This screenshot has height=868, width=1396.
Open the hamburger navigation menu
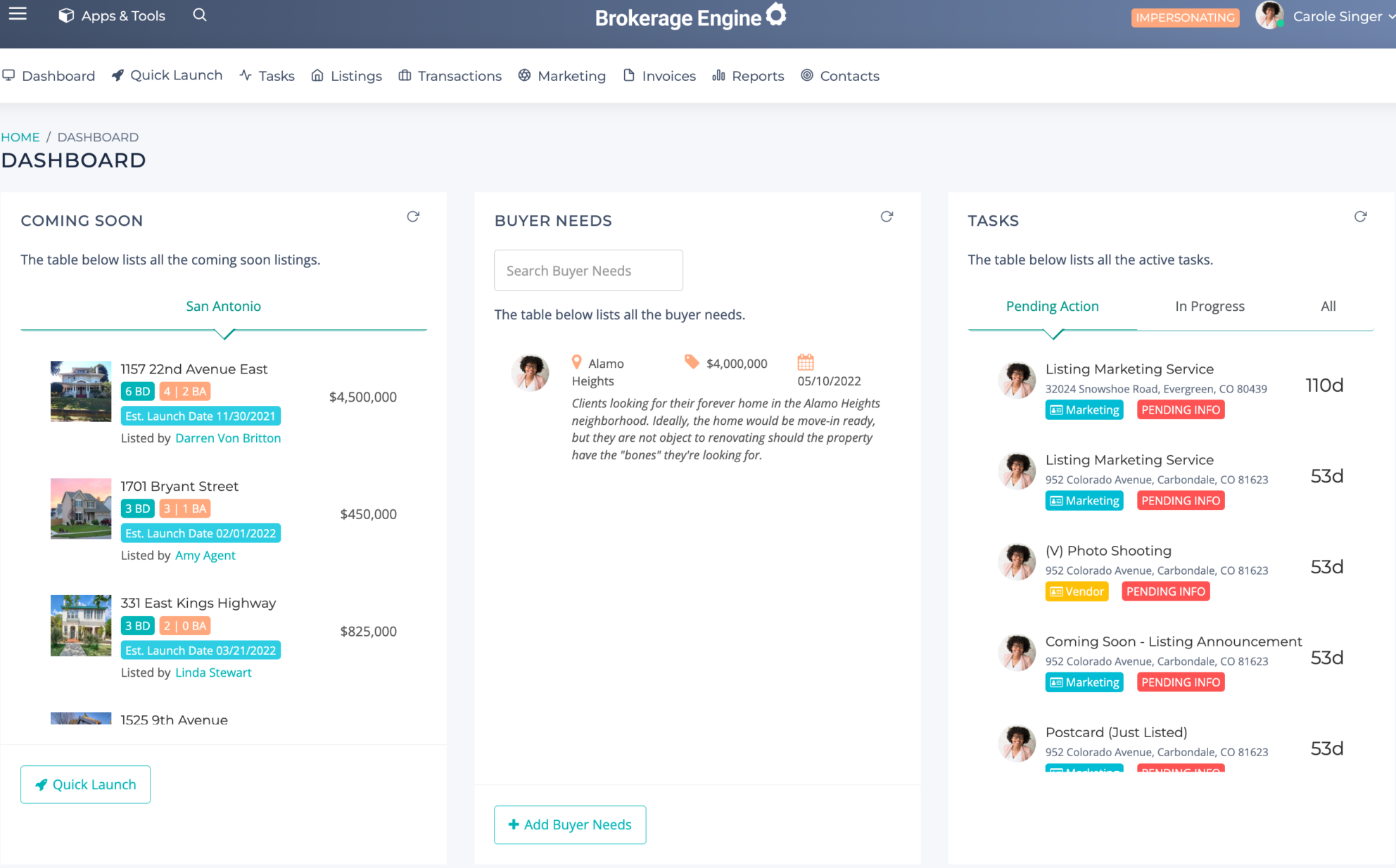coord(17,12)
